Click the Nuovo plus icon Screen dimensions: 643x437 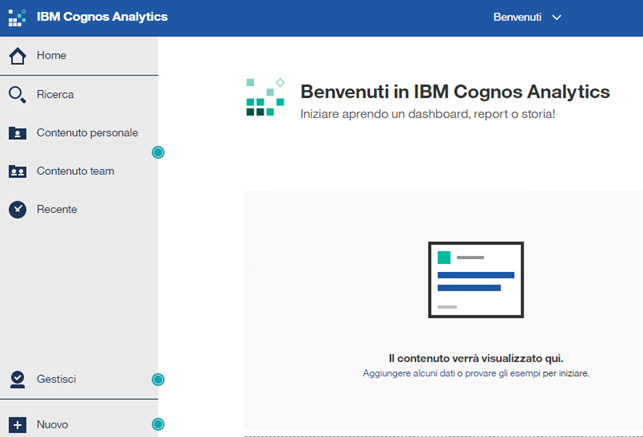(17, 425)
